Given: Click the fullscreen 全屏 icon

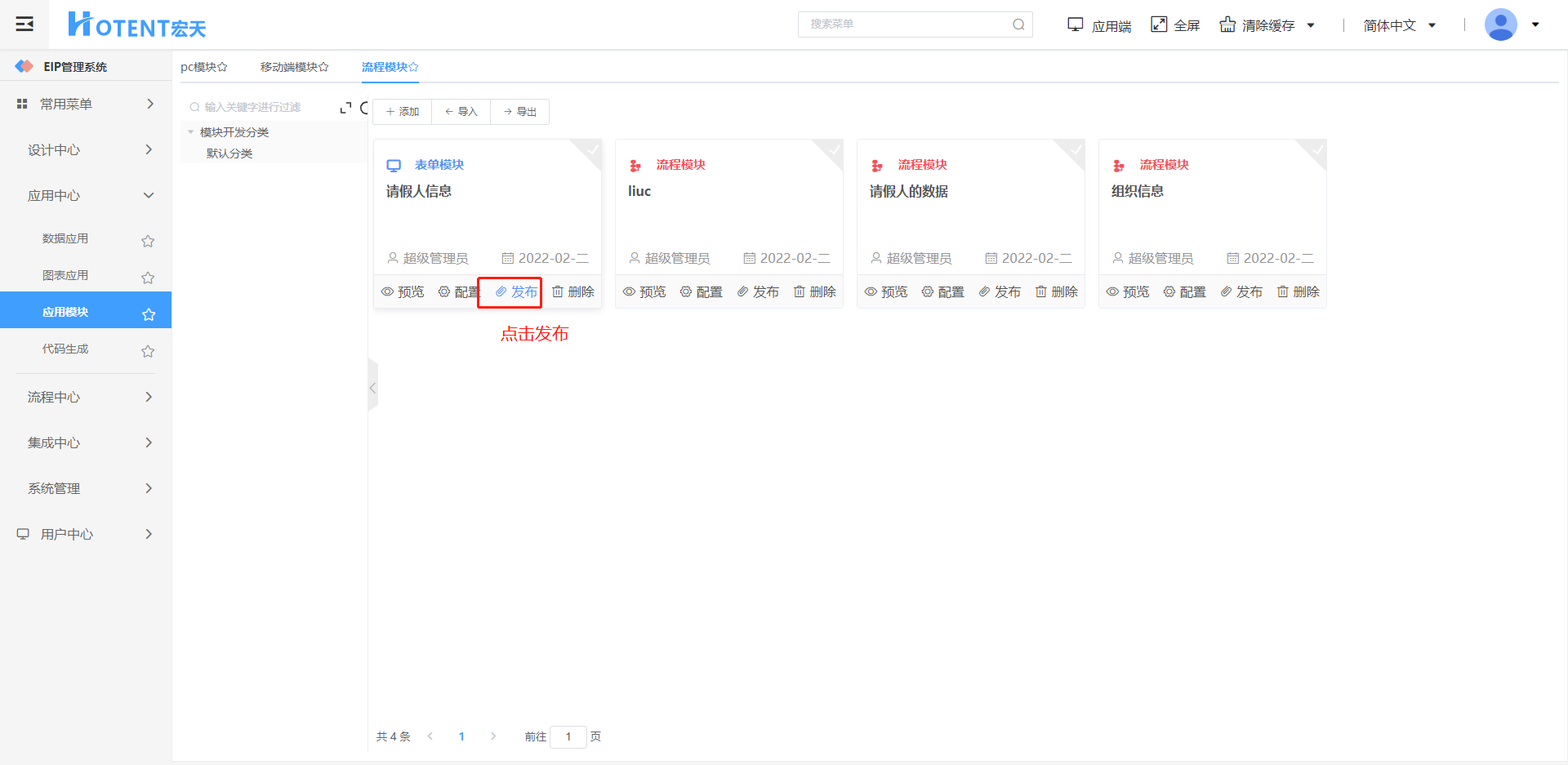Looking at the screenshot, I should tap(1159, 24).
